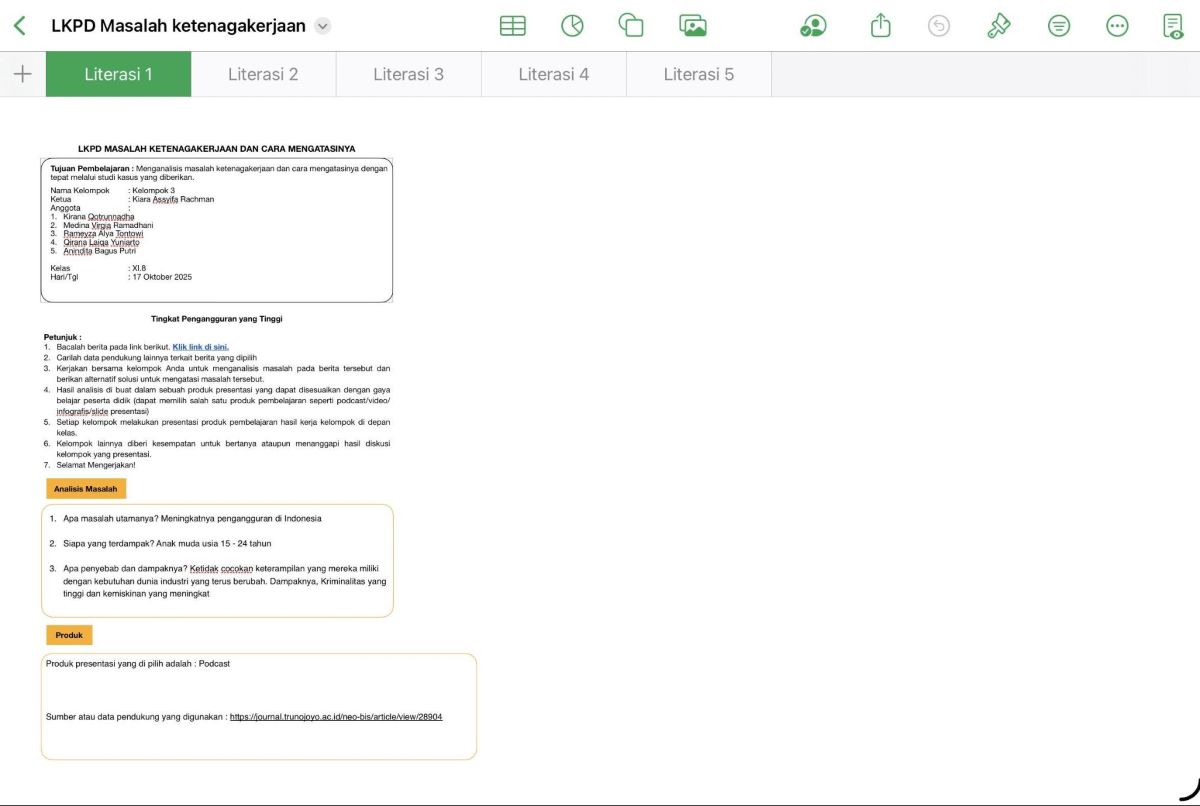Image resolution: width=1200 pixels, height=806 pixels.
Task: Open the collaboration people icon
Action: [x=814, y=26]
